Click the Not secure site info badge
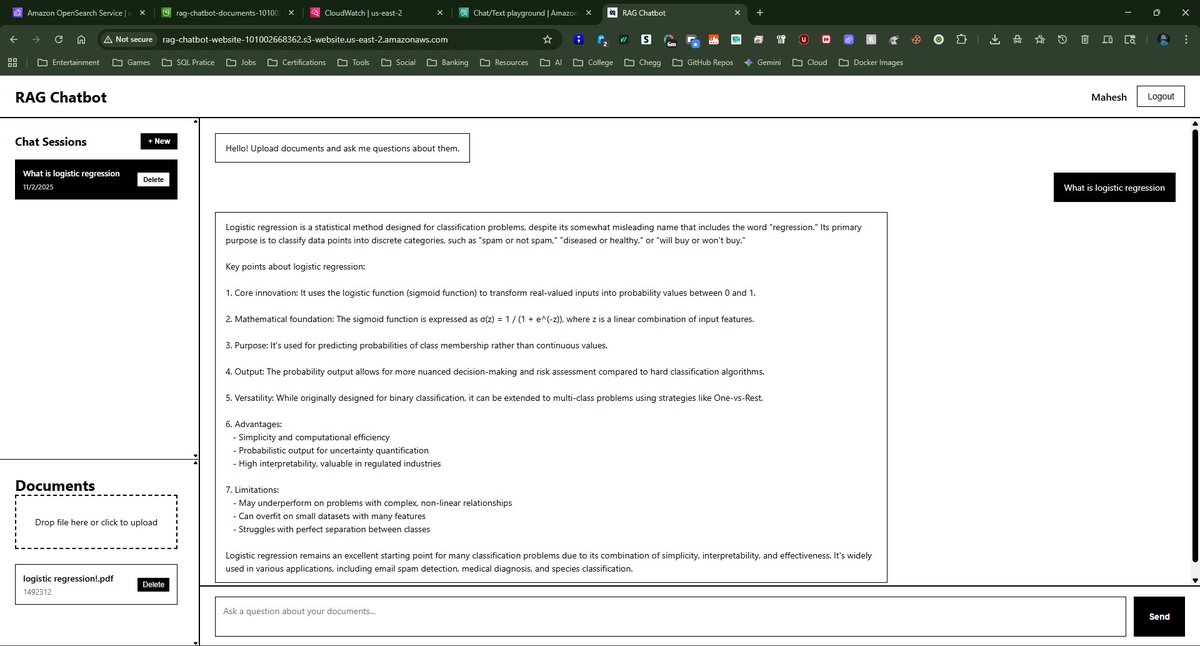Viewport: 1200px width, 646px height. pyautogui.click(x=128, y=39)
